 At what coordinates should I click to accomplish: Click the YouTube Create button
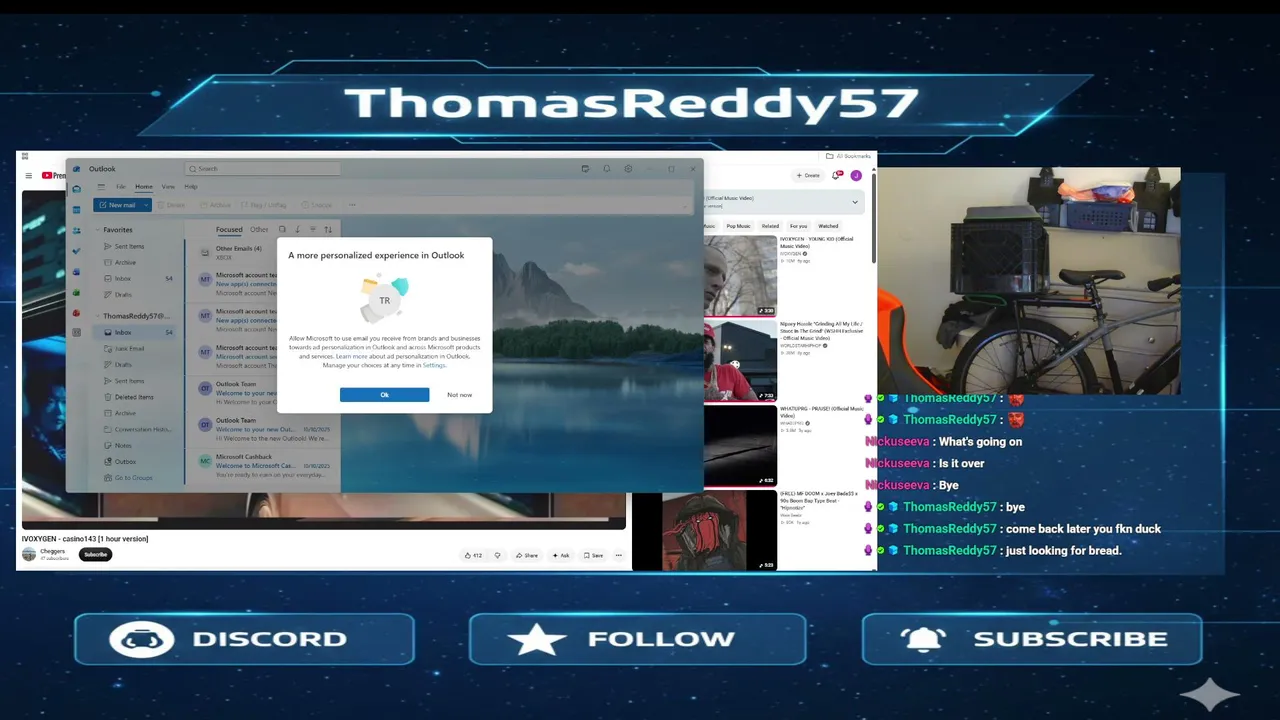pyautogui.click(x=809, y=175)
